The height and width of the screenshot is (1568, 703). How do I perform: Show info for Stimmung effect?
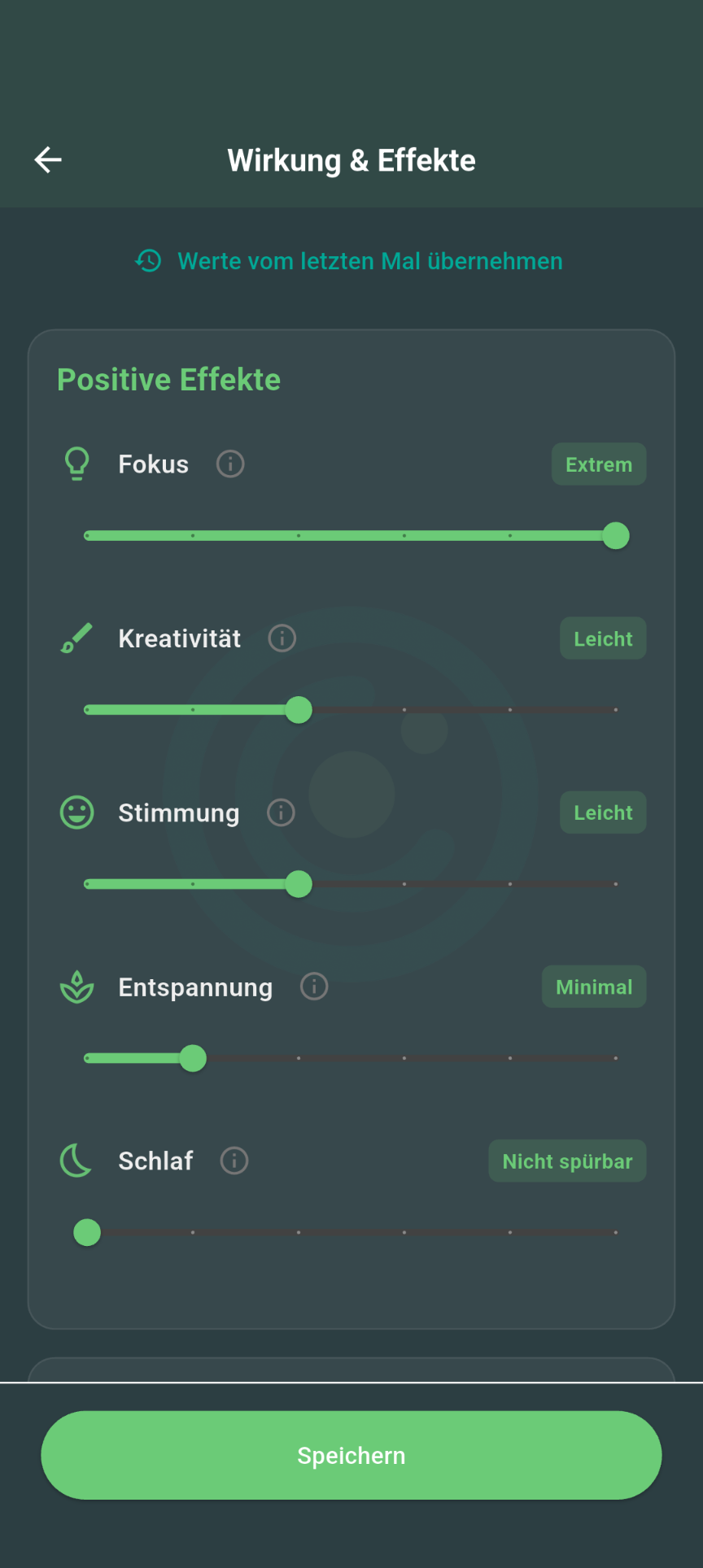281,812
